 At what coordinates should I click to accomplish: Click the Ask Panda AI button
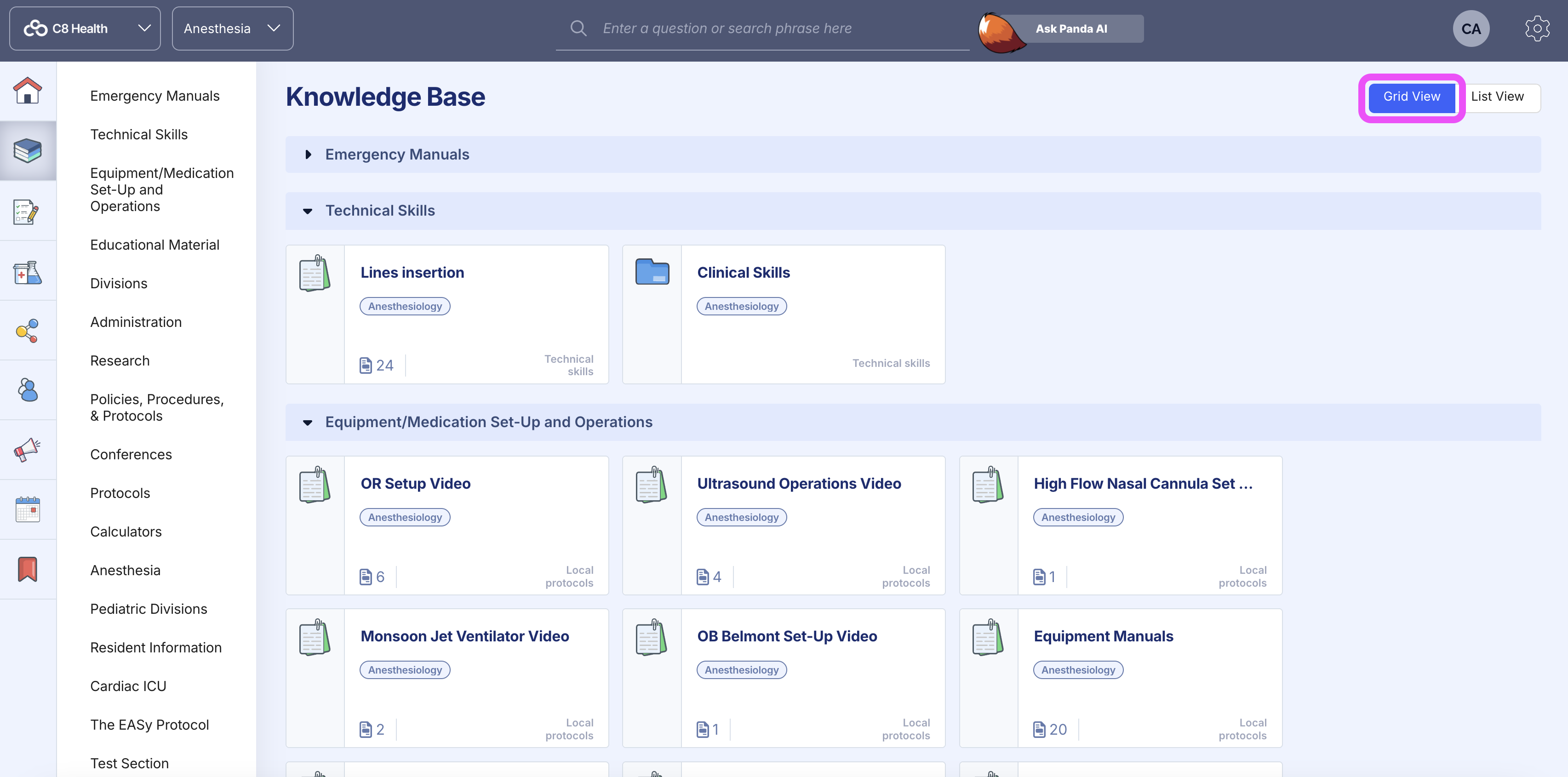coord(1071,29)
